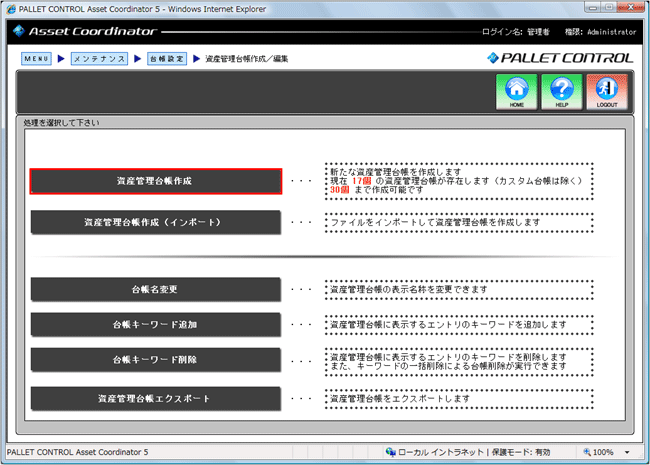Close the Internet Explorer window
Viewport: 650px width, 465px height.
(630, 7)
